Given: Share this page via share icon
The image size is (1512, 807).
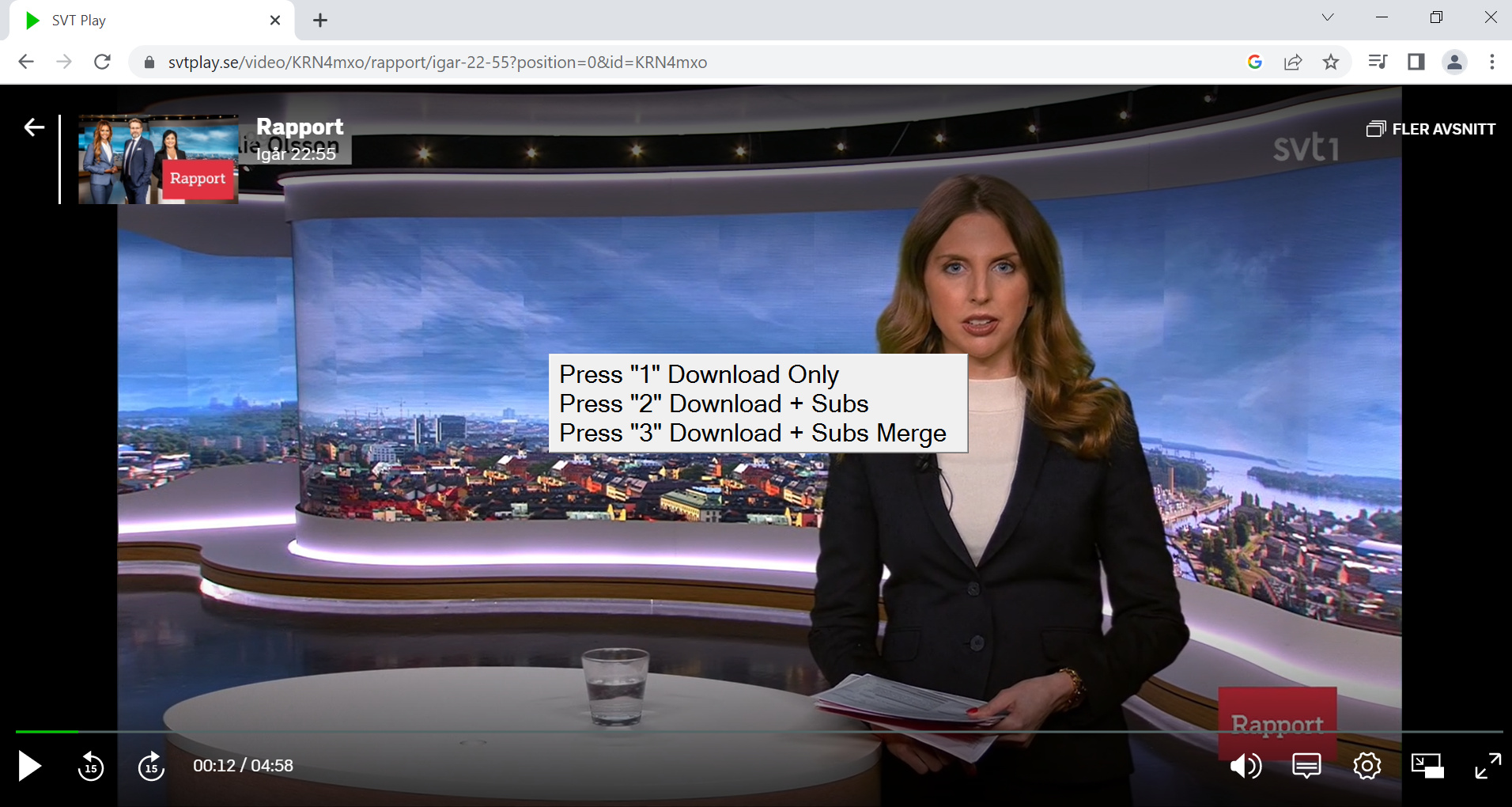Looking at the screenshot, I should (x=1293, y=62).
